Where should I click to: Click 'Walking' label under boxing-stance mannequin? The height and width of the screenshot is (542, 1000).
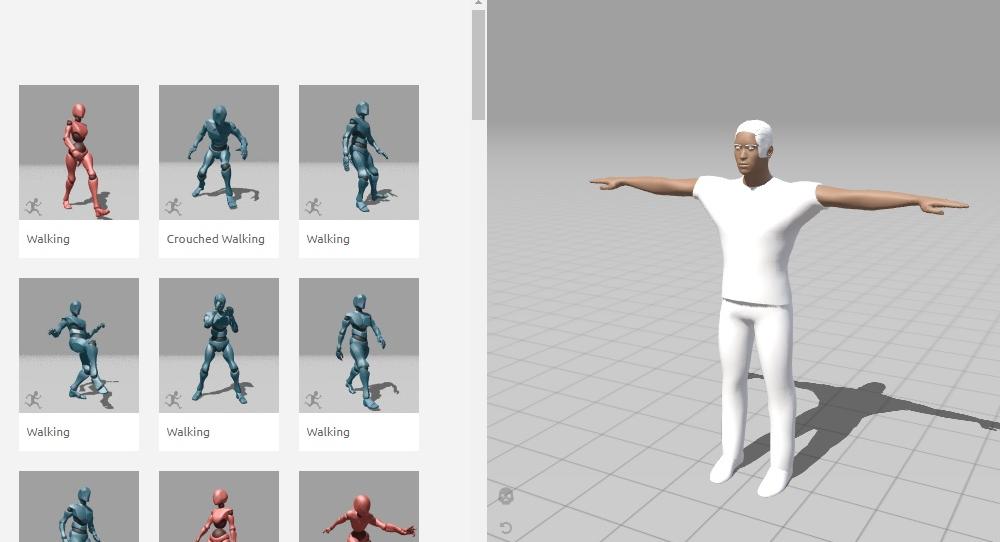click(x=188, y=432)
